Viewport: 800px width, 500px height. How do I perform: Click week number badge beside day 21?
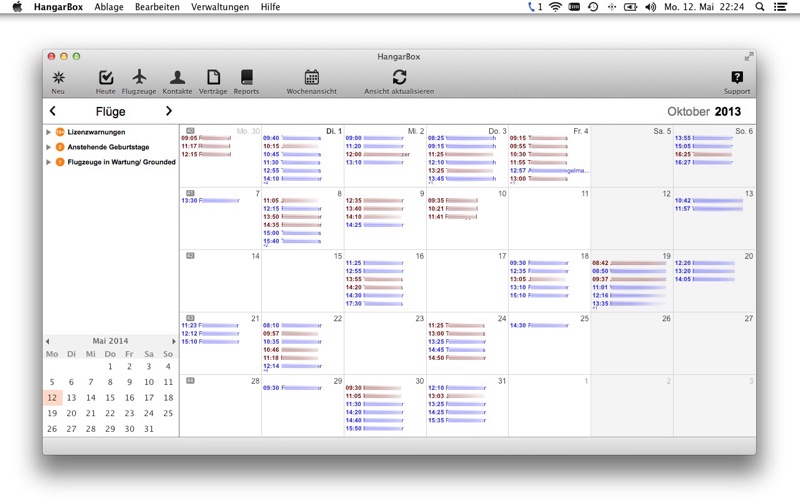[190, 318]
